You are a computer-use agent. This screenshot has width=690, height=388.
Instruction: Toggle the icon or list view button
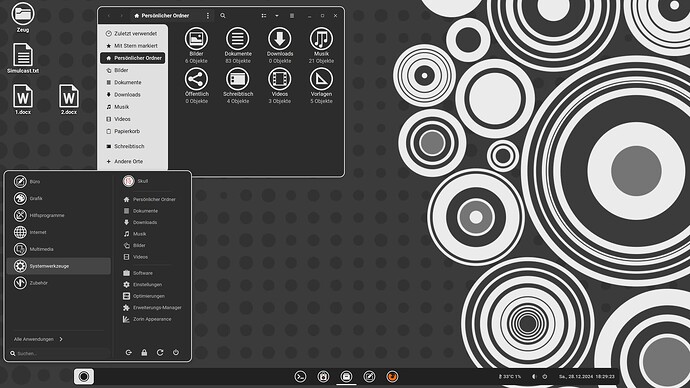coord(264,16)
